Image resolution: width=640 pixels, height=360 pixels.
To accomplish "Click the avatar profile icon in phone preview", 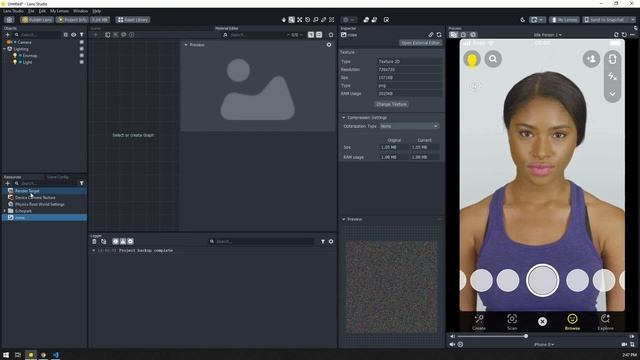I will [x=472, y=60].
